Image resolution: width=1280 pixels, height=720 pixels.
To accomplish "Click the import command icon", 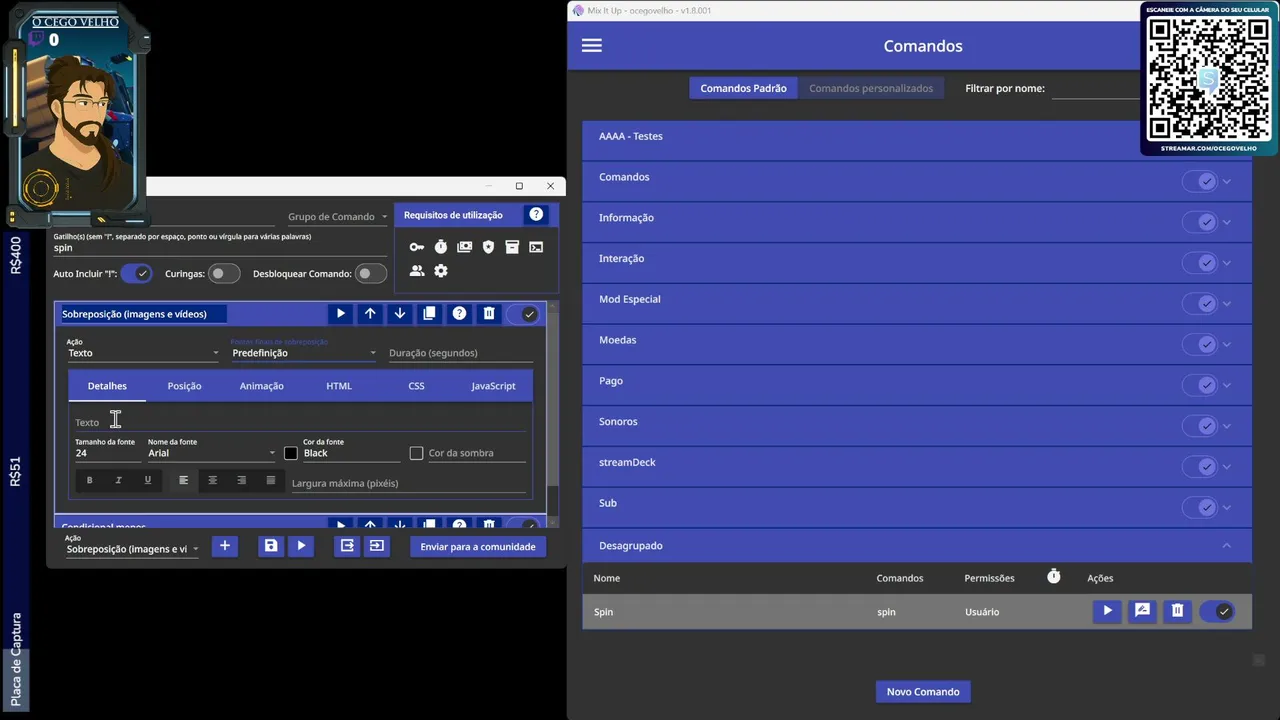I will tap(377, 546).
